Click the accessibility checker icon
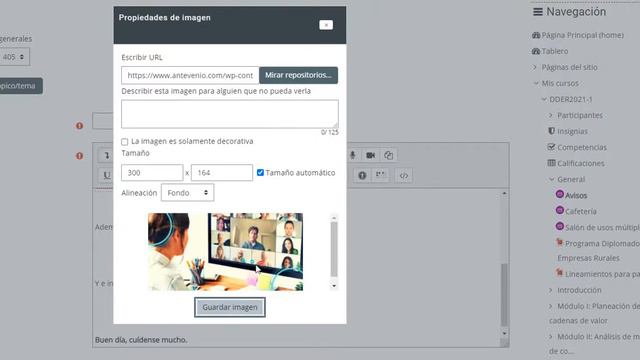 coord(362,176)
